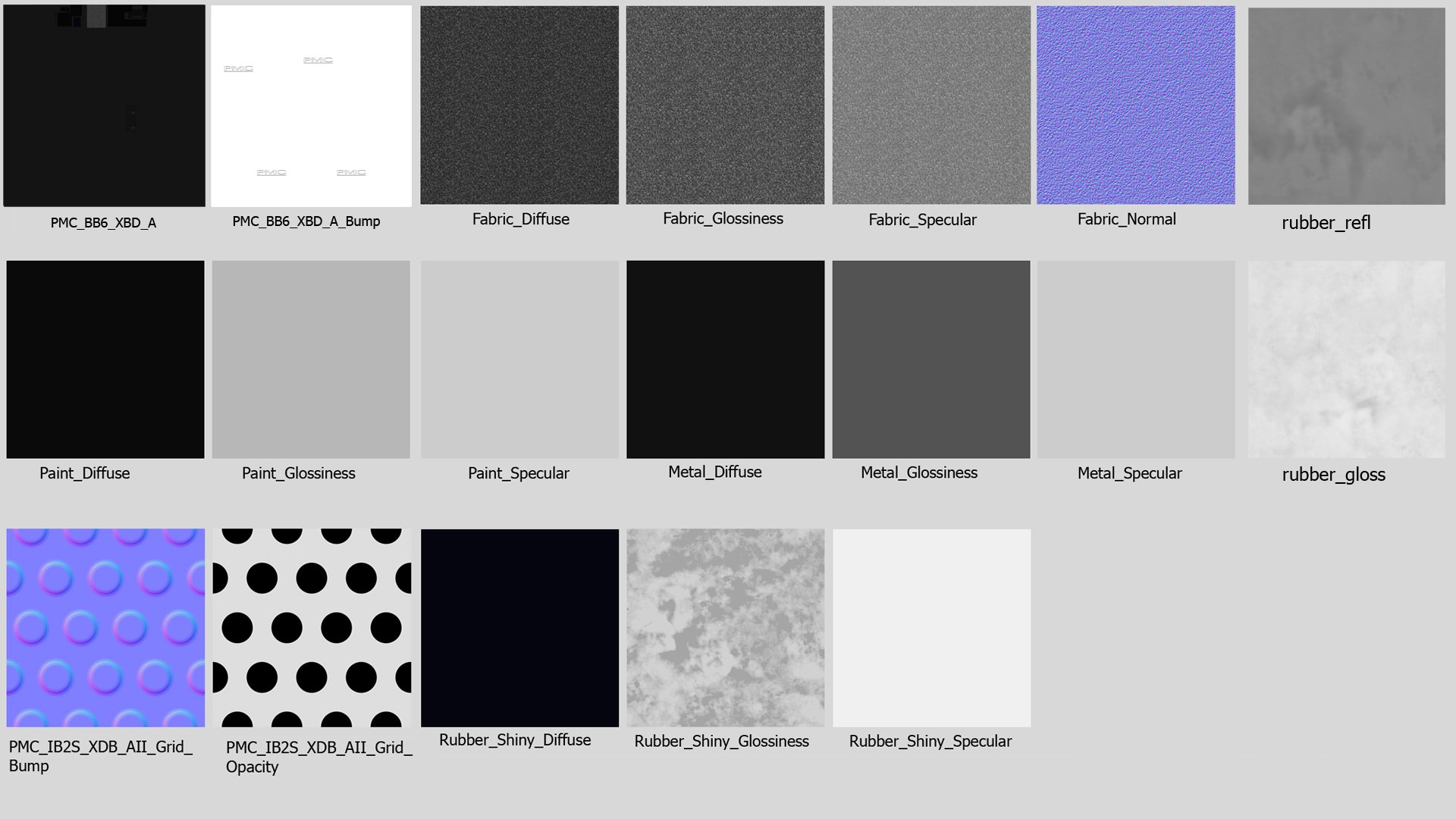
Task: Select the Rubber_Shiny_Diffuse dark thumbnail
Action: (x=519, y=627)
